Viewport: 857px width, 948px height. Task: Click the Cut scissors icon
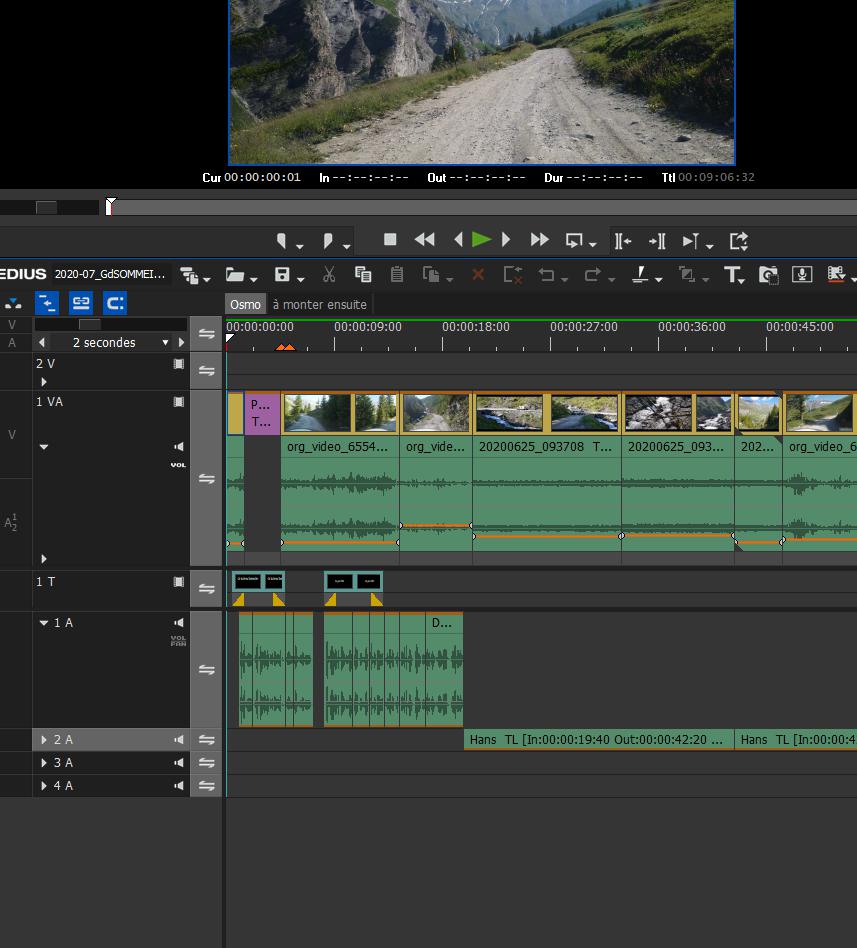(329, 275)
